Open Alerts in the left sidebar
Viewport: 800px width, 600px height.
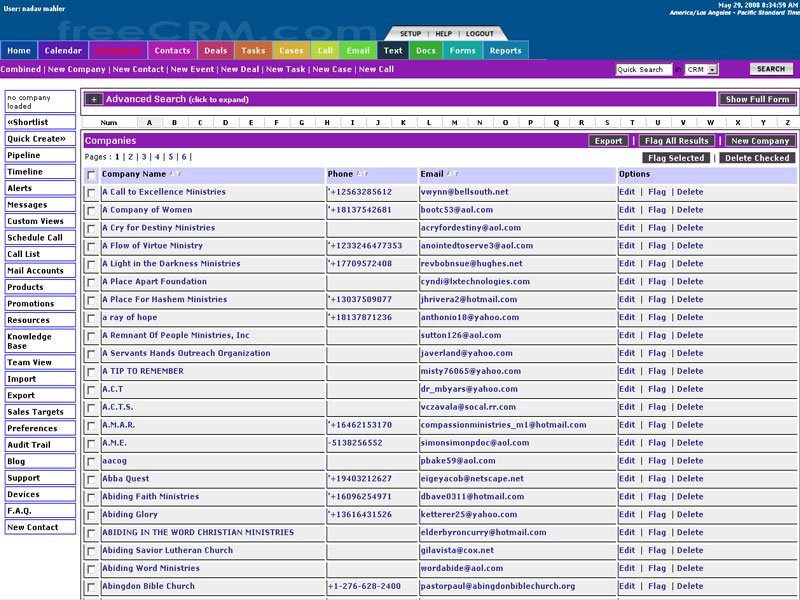(40, 188)
